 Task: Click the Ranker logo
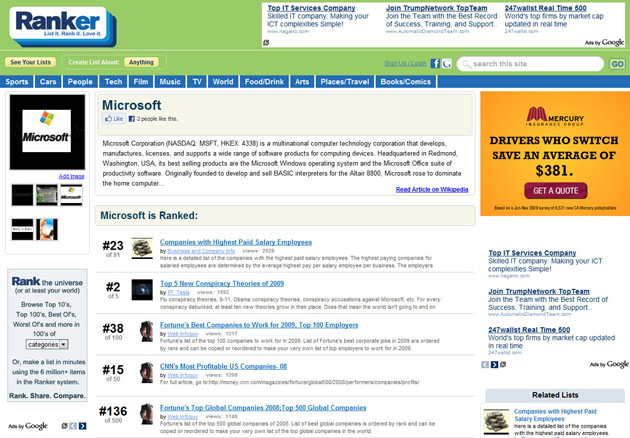coord(62,25)
